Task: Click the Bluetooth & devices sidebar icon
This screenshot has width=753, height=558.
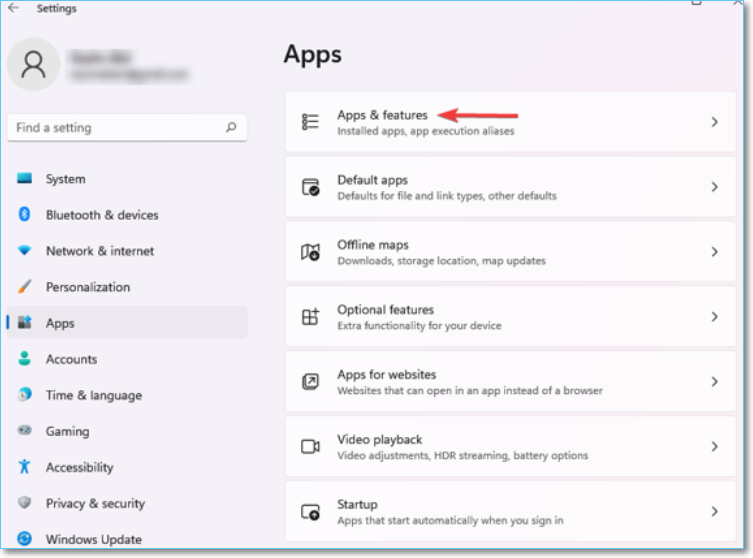Action: pyautogui.click(x=25, y=215)
